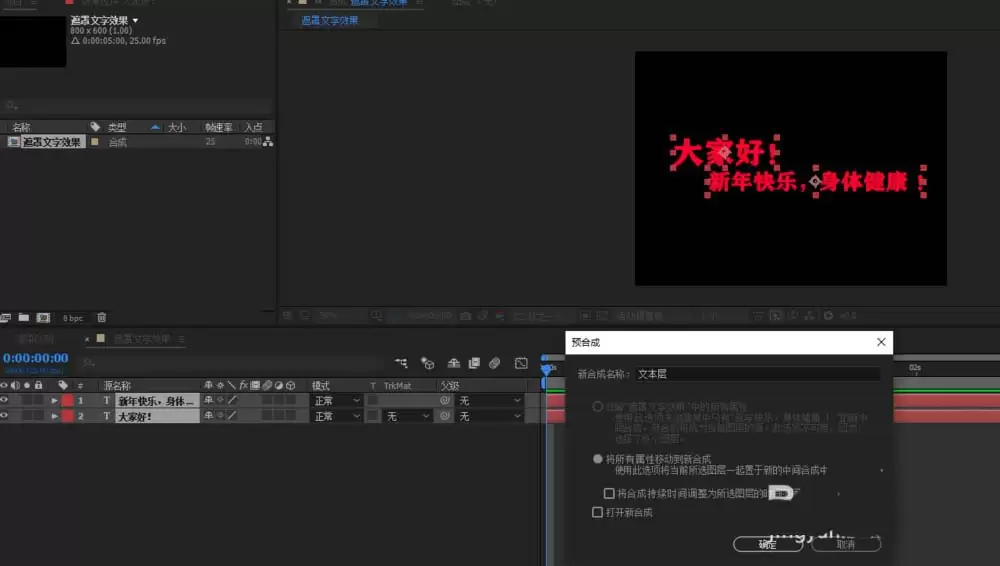Expand layer 2 大家好! disclosure triangle
Screen dimensions: 1000x566
pyautogui.click(x=55, y=416)
